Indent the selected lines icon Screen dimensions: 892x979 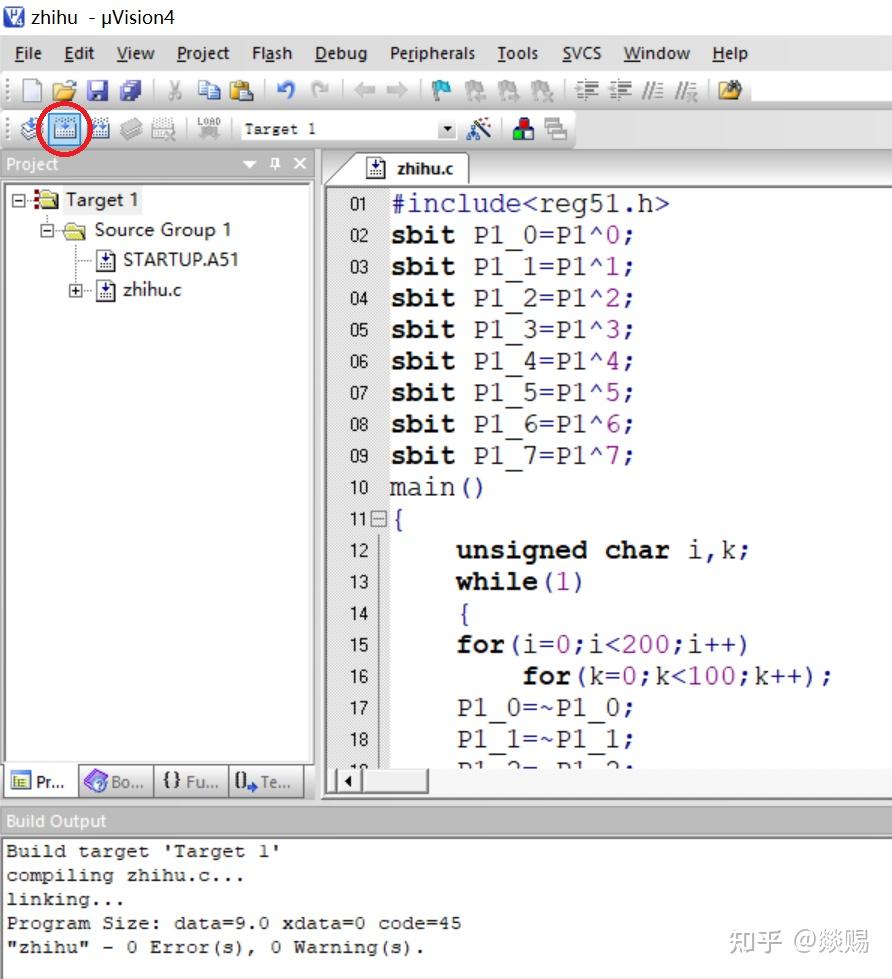click(x=587, y=91)
